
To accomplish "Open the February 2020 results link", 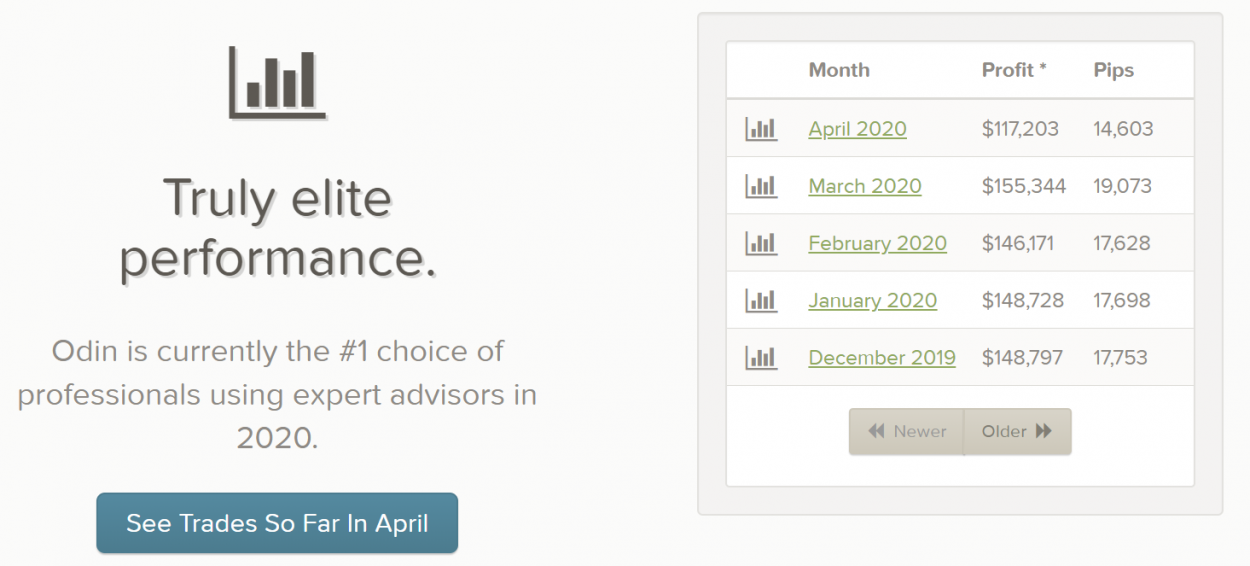I will click(877, 243).
